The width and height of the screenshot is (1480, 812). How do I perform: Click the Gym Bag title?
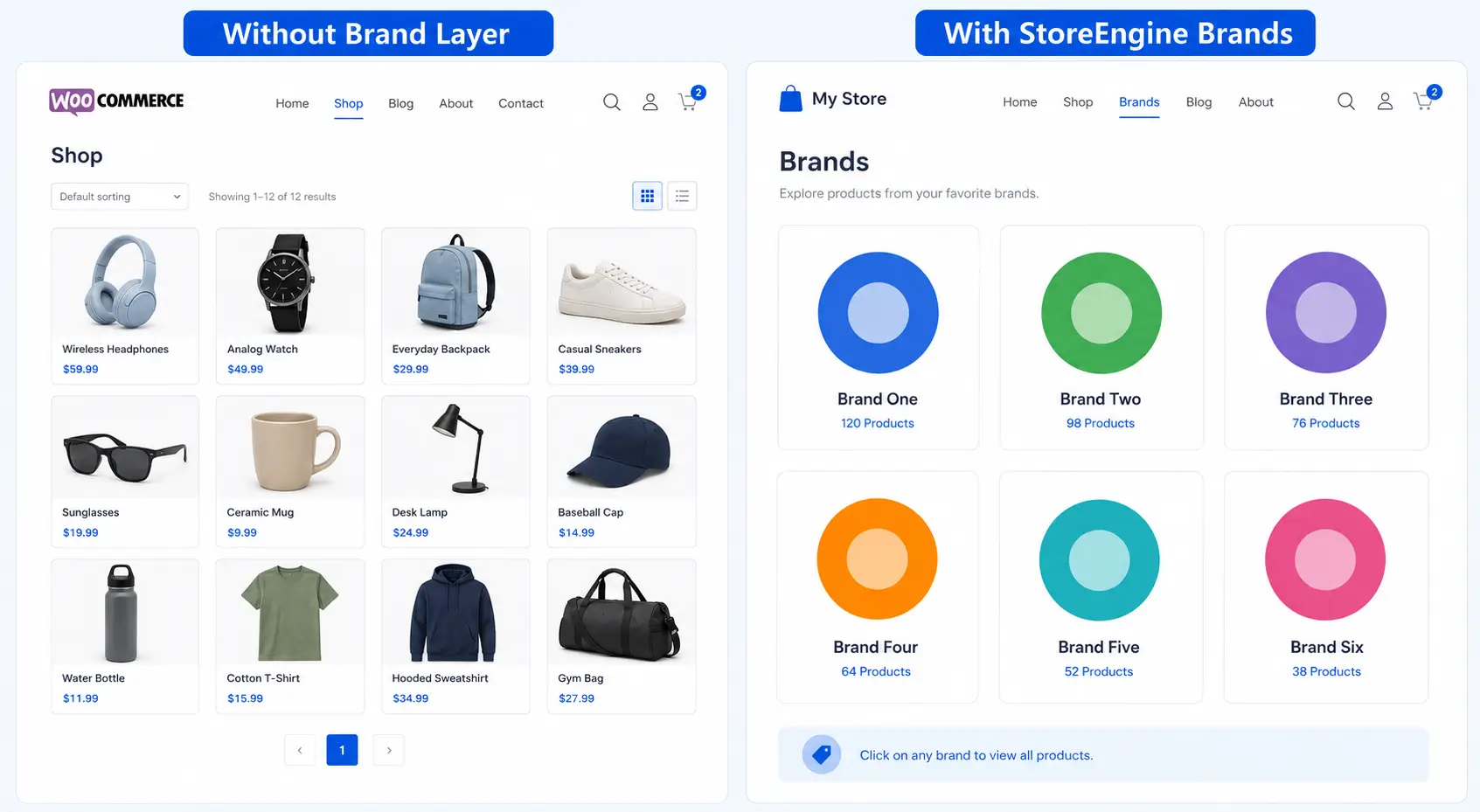580,678
